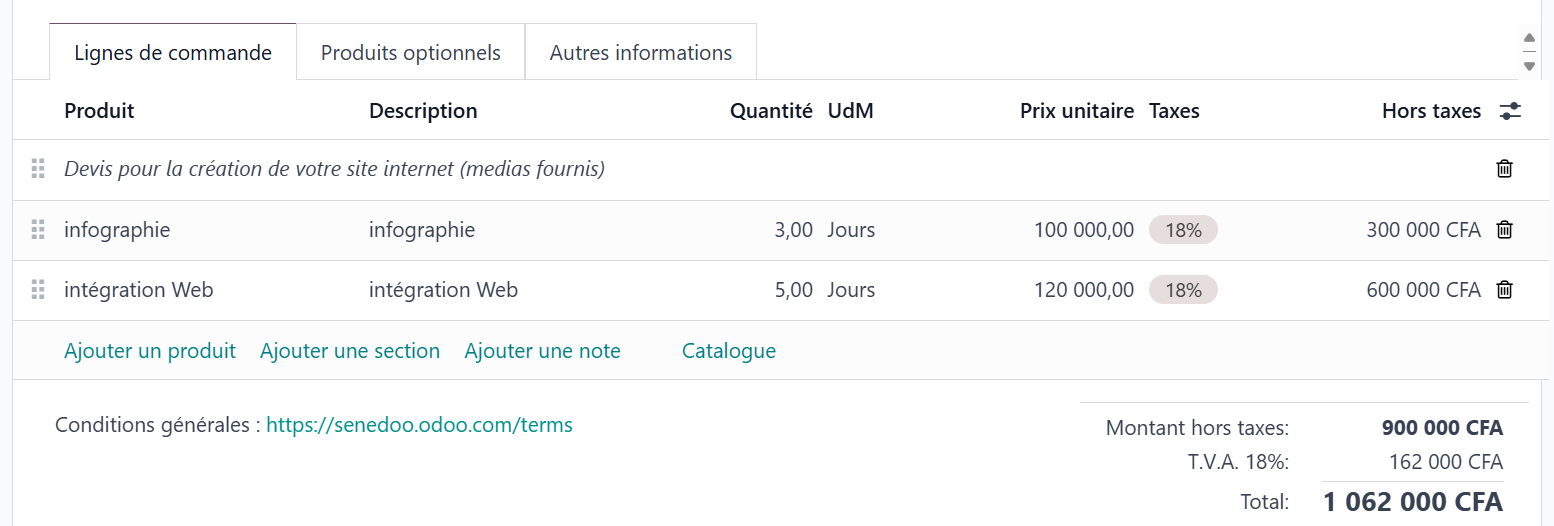Delete the Devis note line
This screenshot has width=1554, height=526.
1504,169
